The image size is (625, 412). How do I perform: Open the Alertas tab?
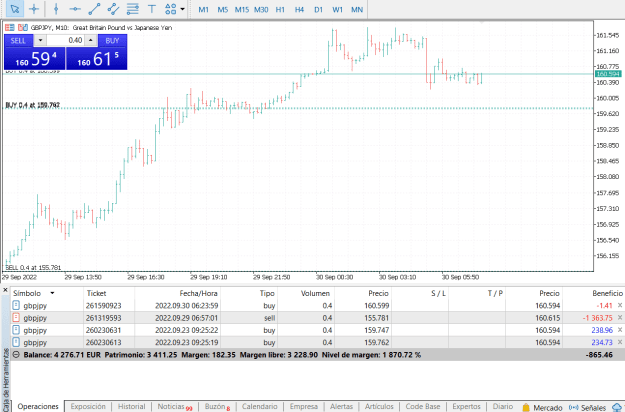(x=341, y=406)
